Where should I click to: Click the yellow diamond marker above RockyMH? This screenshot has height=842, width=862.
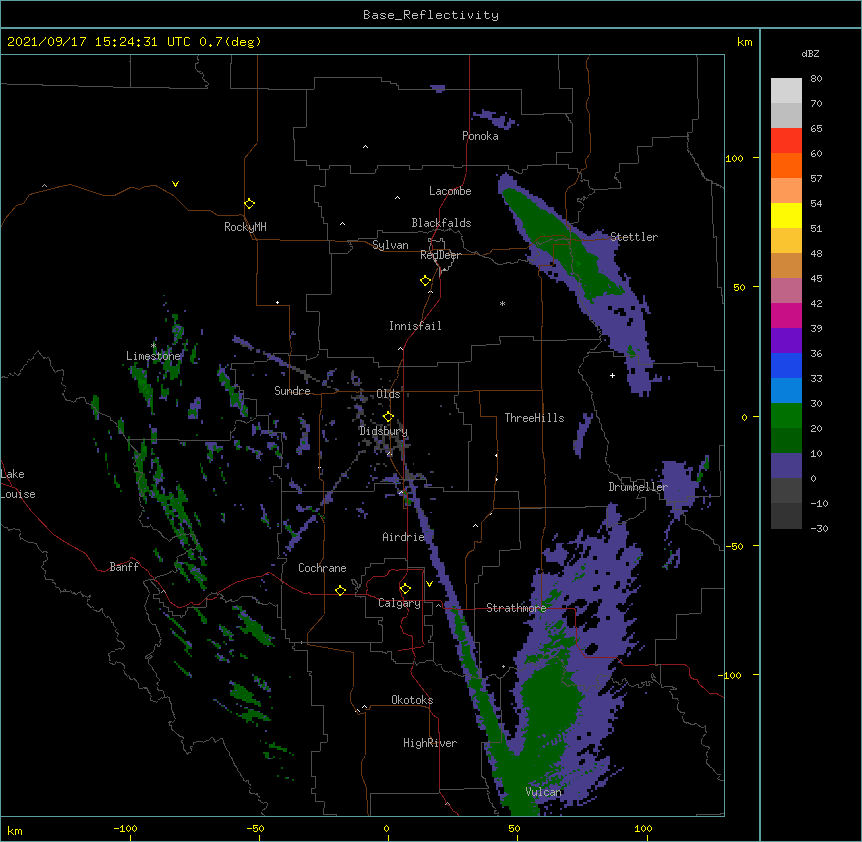250,204
